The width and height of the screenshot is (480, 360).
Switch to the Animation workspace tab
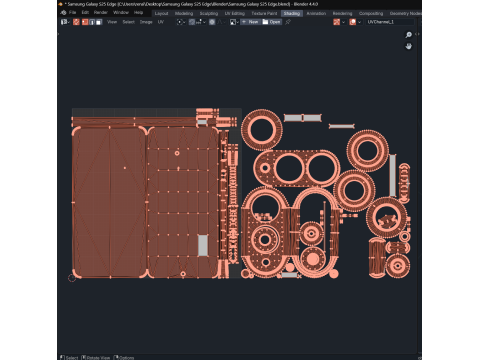[x=316, y=13]
